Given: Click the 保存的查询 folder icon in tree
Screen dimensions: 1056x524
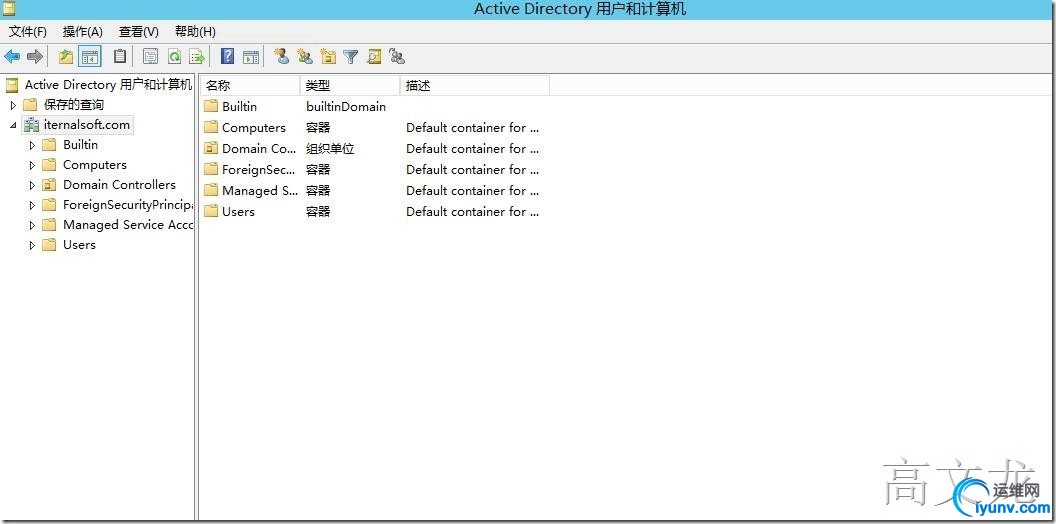Looking at the screenshot, I should tap(30, 105).
